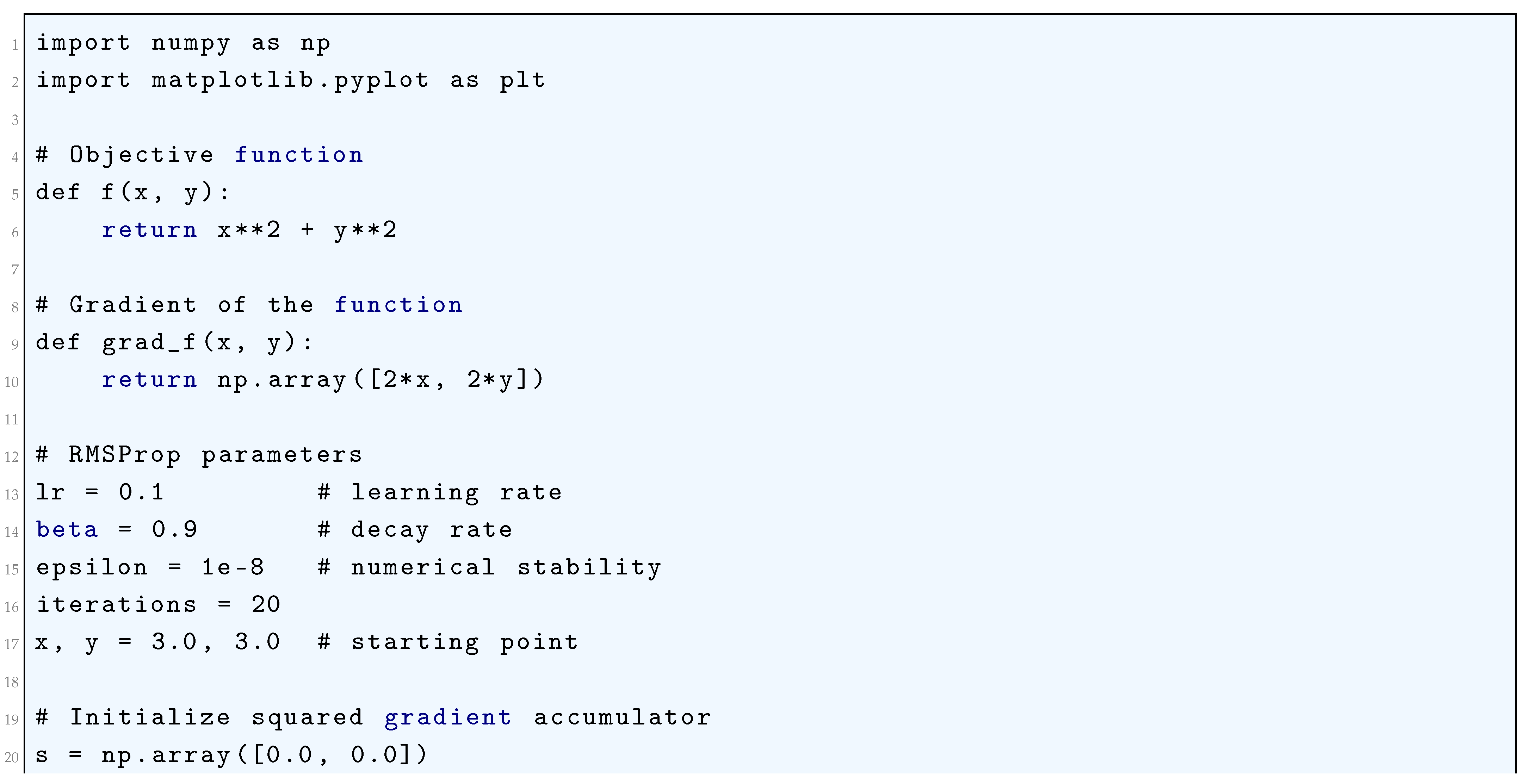Image resolution: width=1528 pixels, height=784 pixels.
Task: Click the 'x, y = 3.0, 3.0' assignment
Action: point(157,642)
